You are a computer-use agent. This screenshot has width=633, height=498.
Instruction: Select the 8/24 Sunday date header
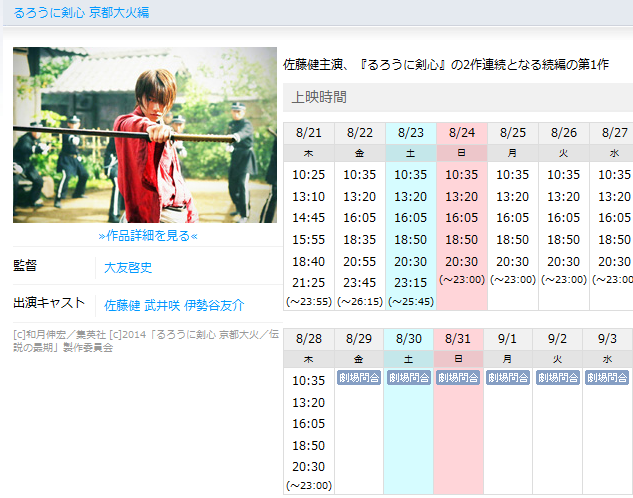click(461, 133)
